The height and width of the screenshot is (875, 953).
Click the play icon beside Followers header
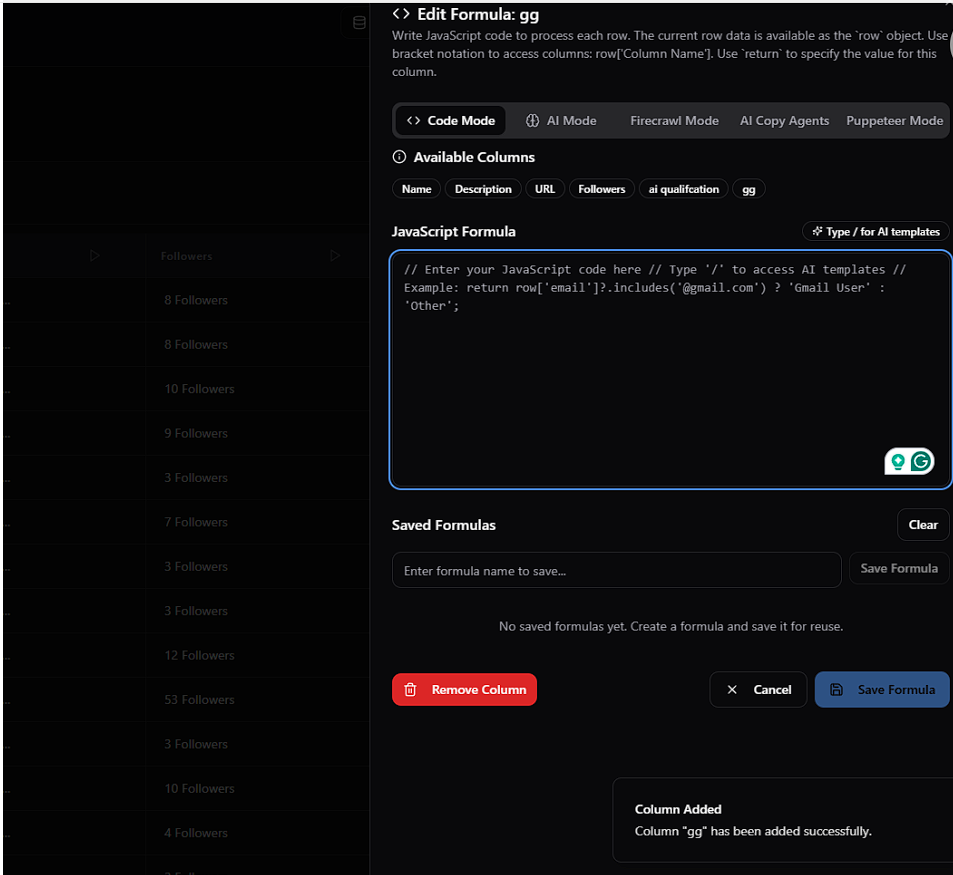pos(335,256)
